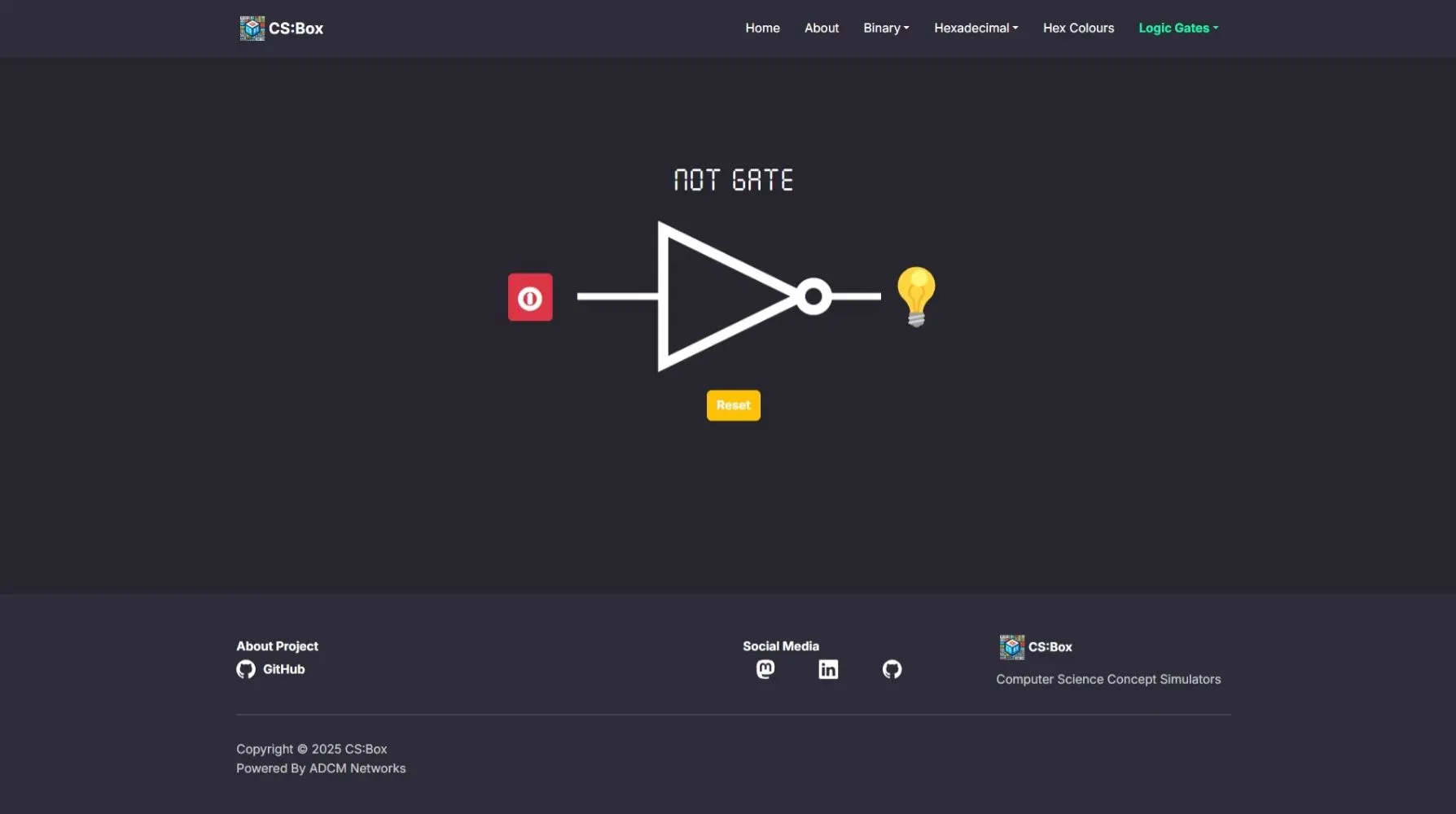Click the yellow-highlighted Reset control color area

click(x=733, y=405)
